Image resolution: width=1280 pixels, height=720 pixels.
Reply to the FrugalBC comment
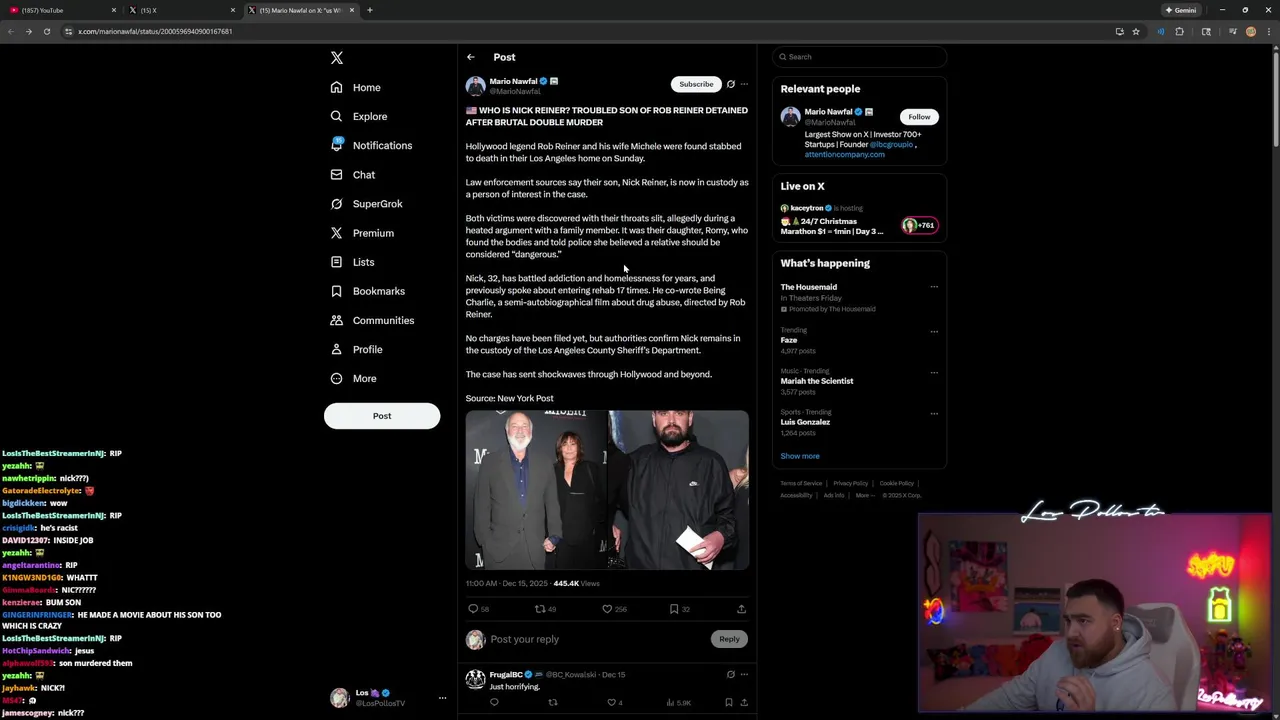pos(494,702)
